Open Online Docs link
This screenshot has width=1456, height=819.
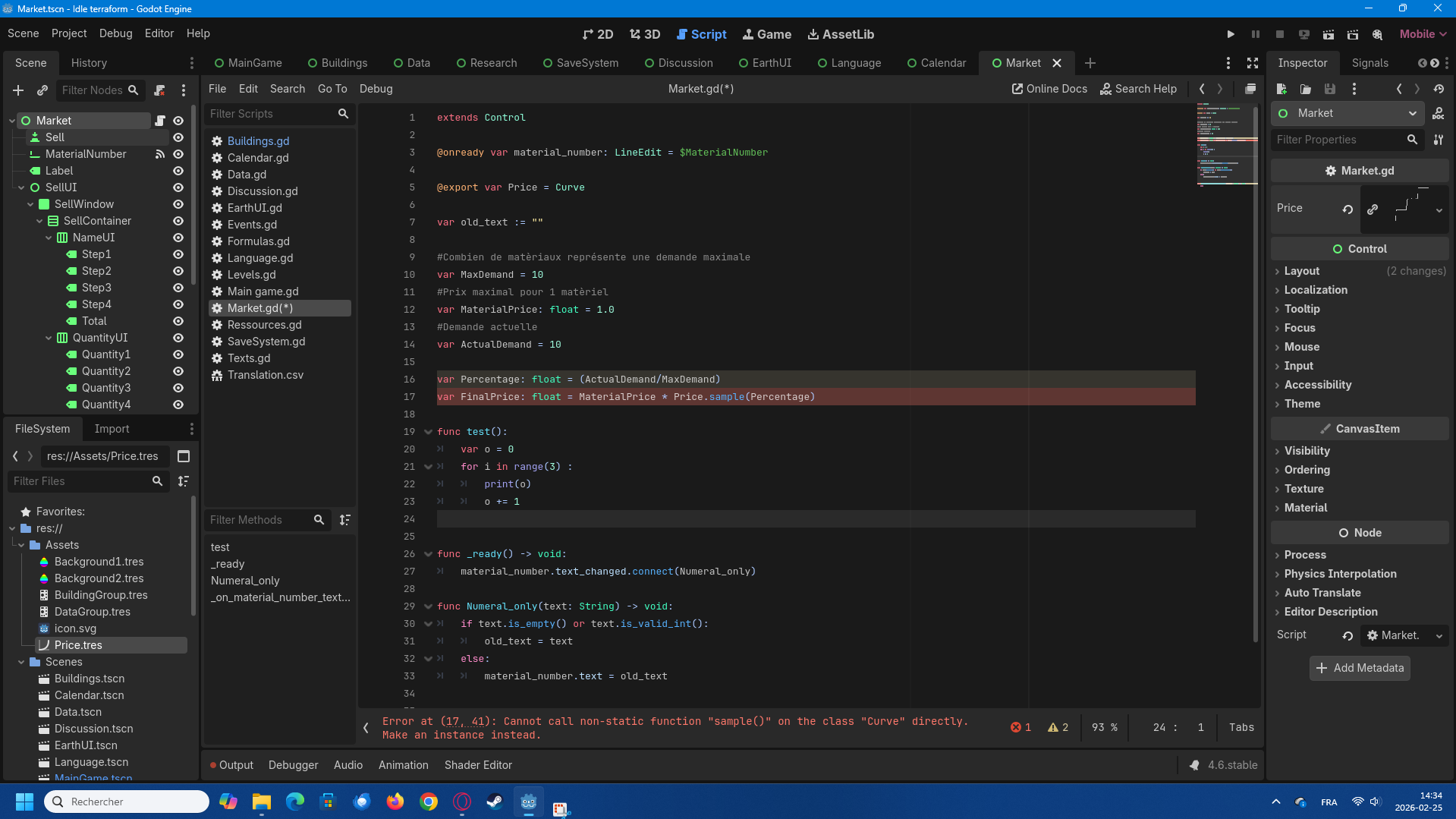click(x=1049, y=89)
